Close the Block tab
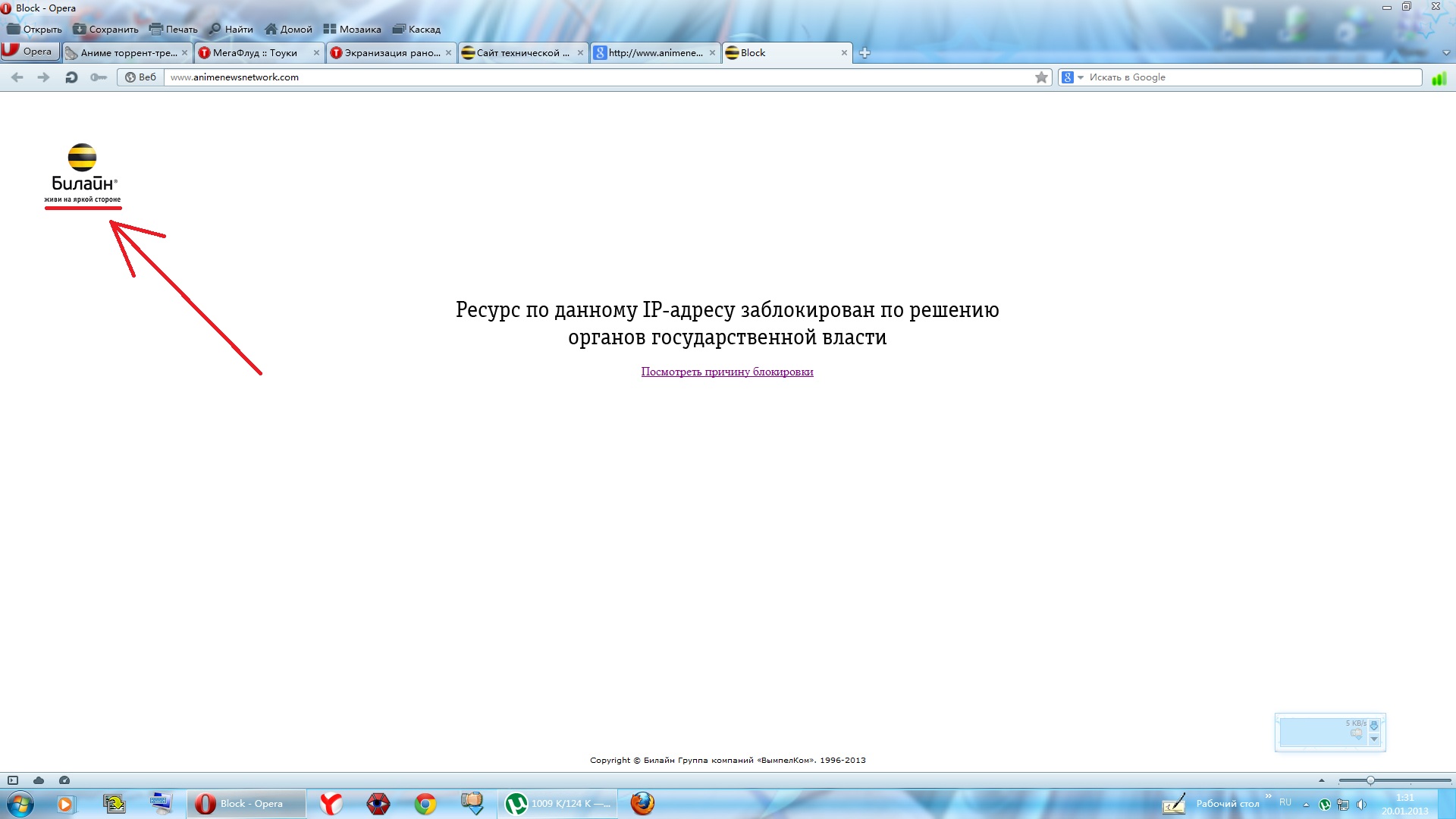 844,53
